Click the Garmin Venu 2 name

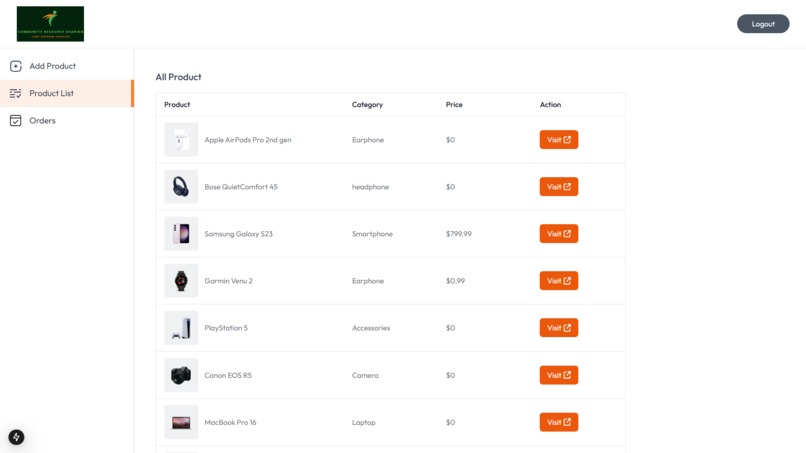[229, 281]
